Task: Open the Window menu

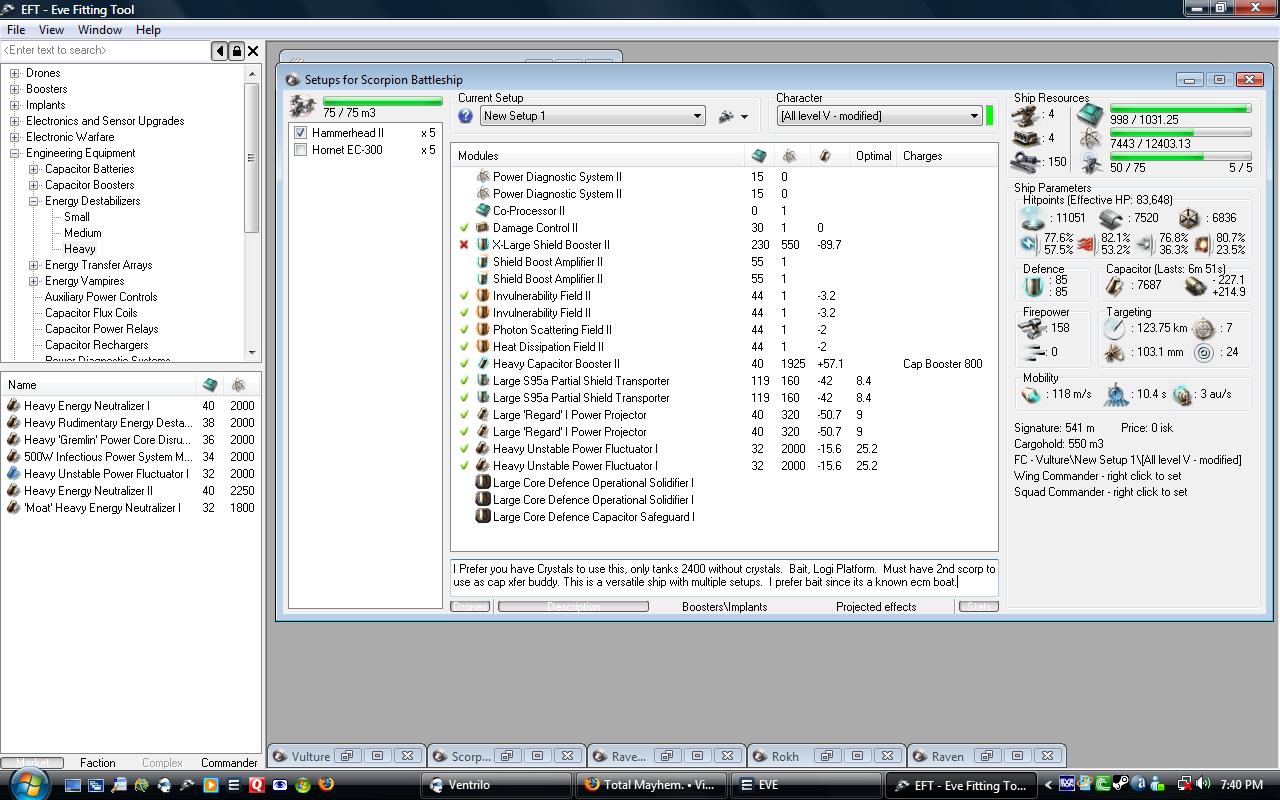Action: click(100, 30)
